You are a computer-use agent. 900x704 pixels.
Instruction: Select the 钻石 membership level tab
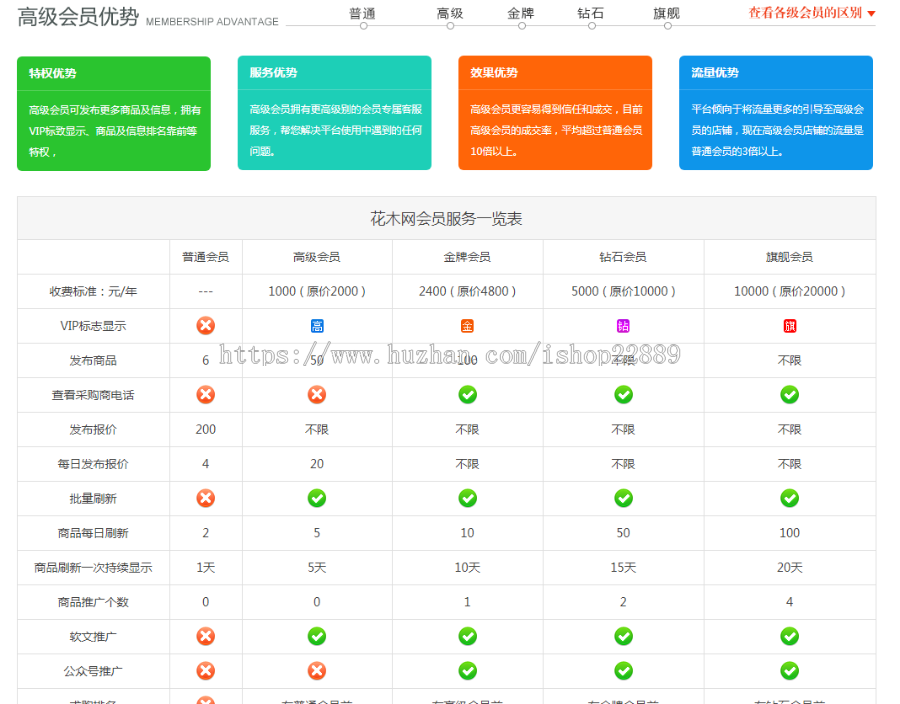point(591,13)
